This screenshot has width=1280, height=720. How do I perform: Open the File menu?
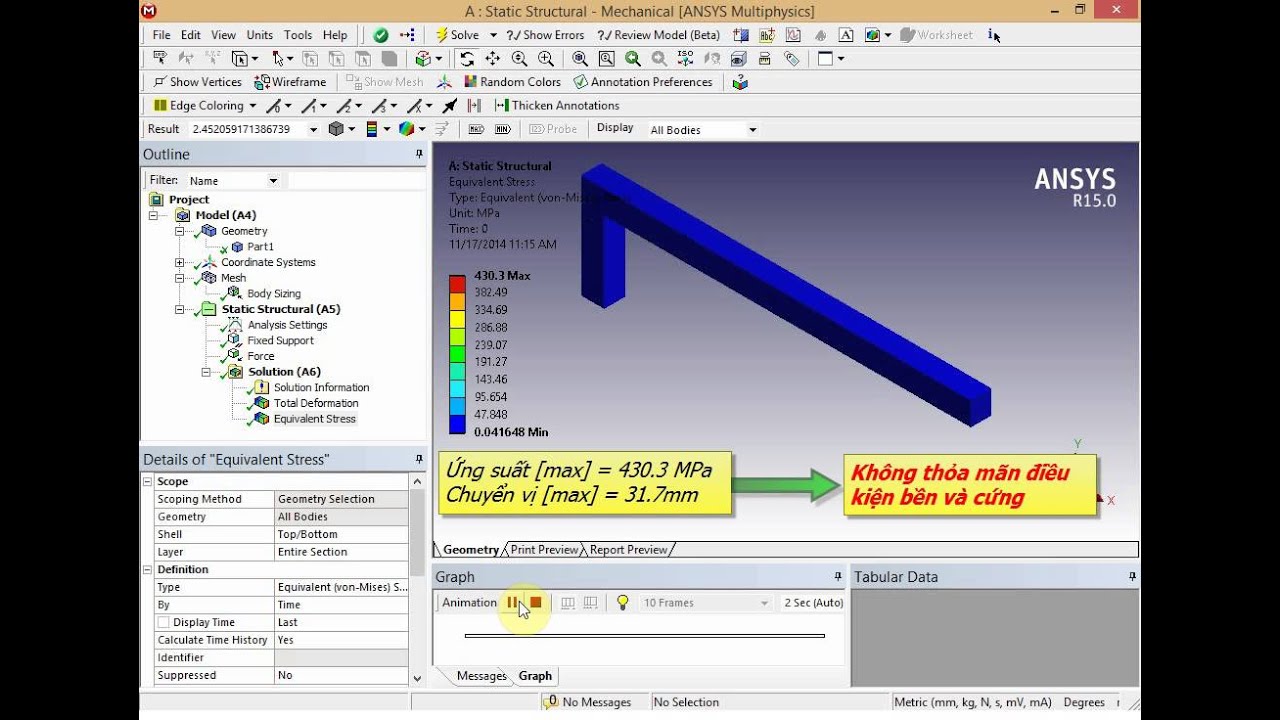(161, 35)
